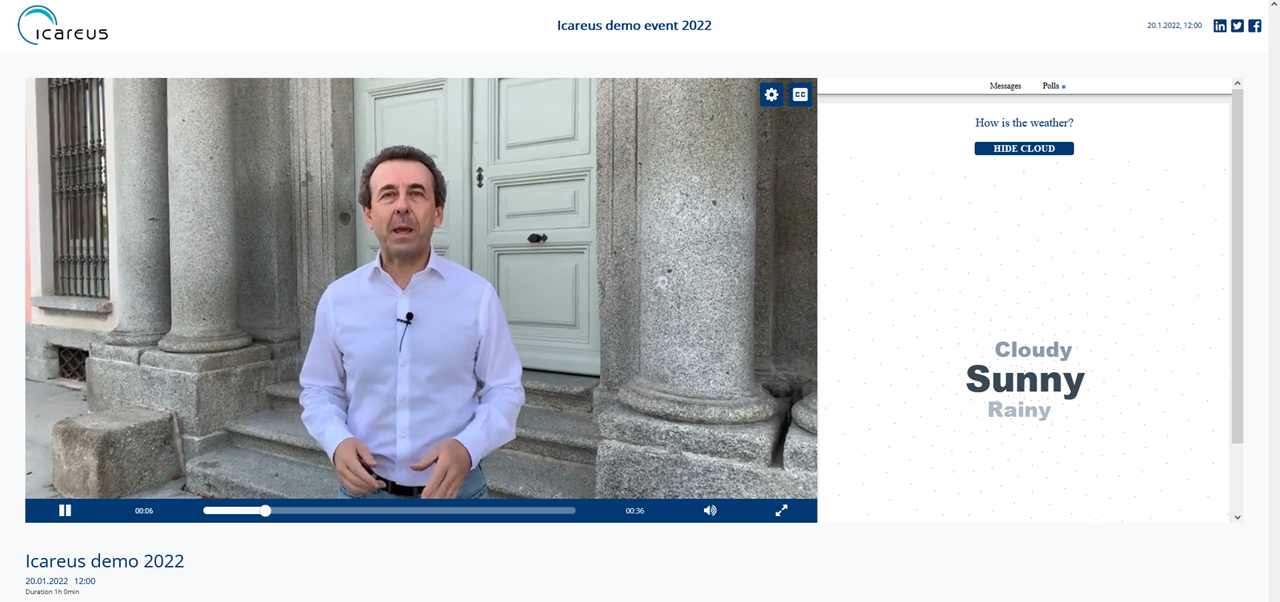Image resolution: width=1280 pixels, height=602 pixels.
Task: Click the Icareus demo 2022 title
Action: click(x=105, y=561)
